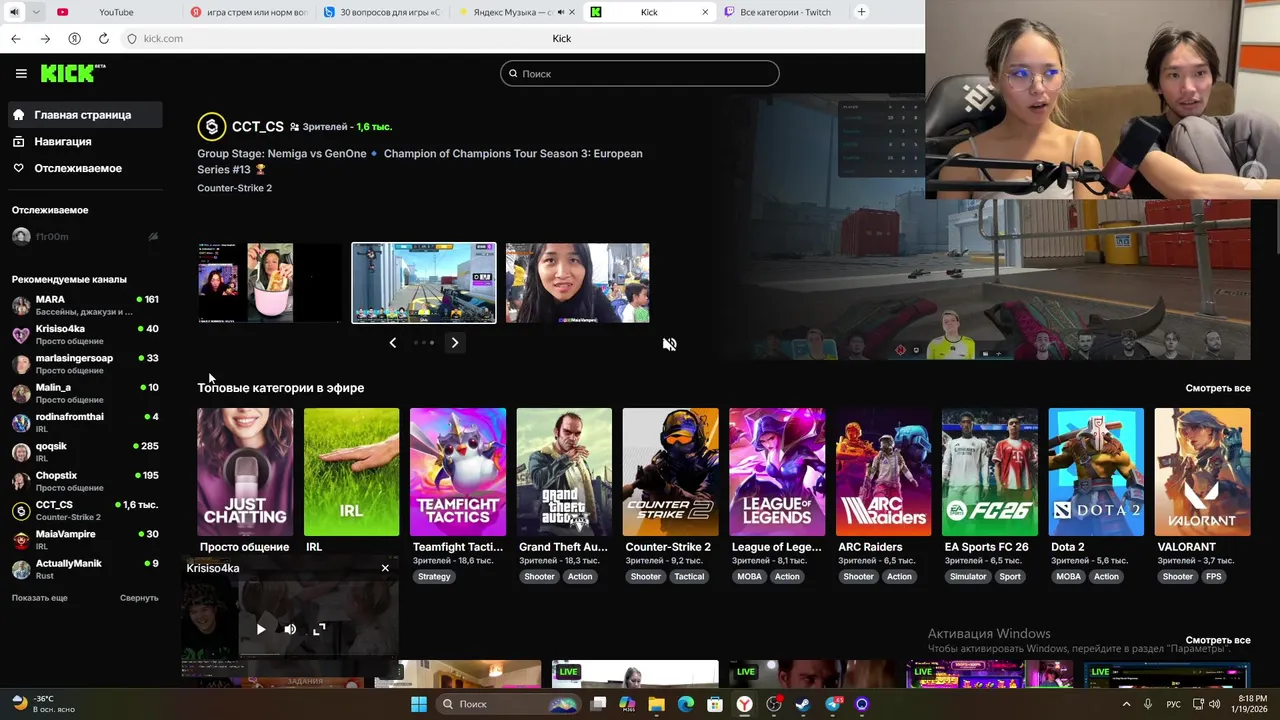Viewport: 1280px width, 720px height.
Task: Open ActuallyManik recommended channel
Action: [x=86, y=569]
